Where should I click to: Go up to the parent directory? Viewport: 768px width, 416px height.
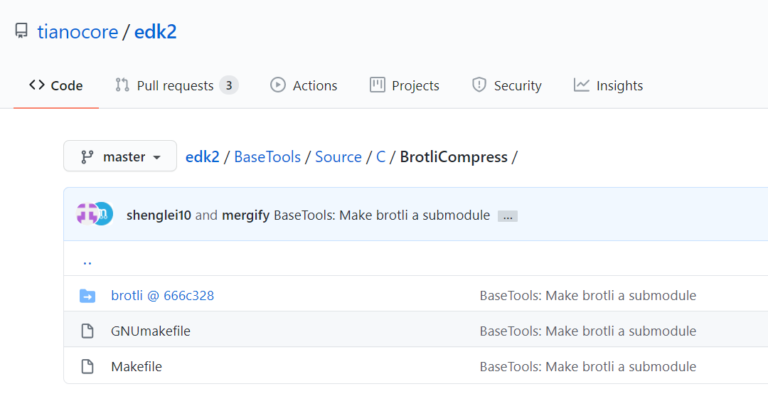tap(87, 260)
